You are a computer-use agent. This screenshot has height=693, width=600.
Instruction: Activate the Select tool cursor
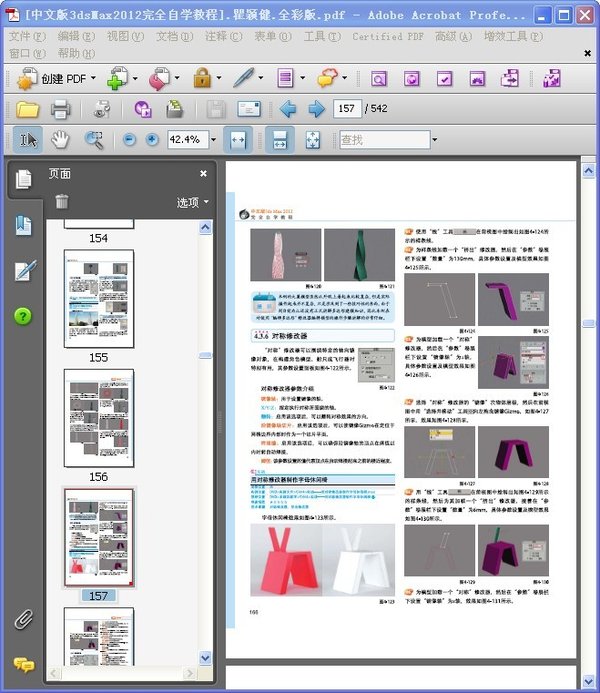point(29,140)
